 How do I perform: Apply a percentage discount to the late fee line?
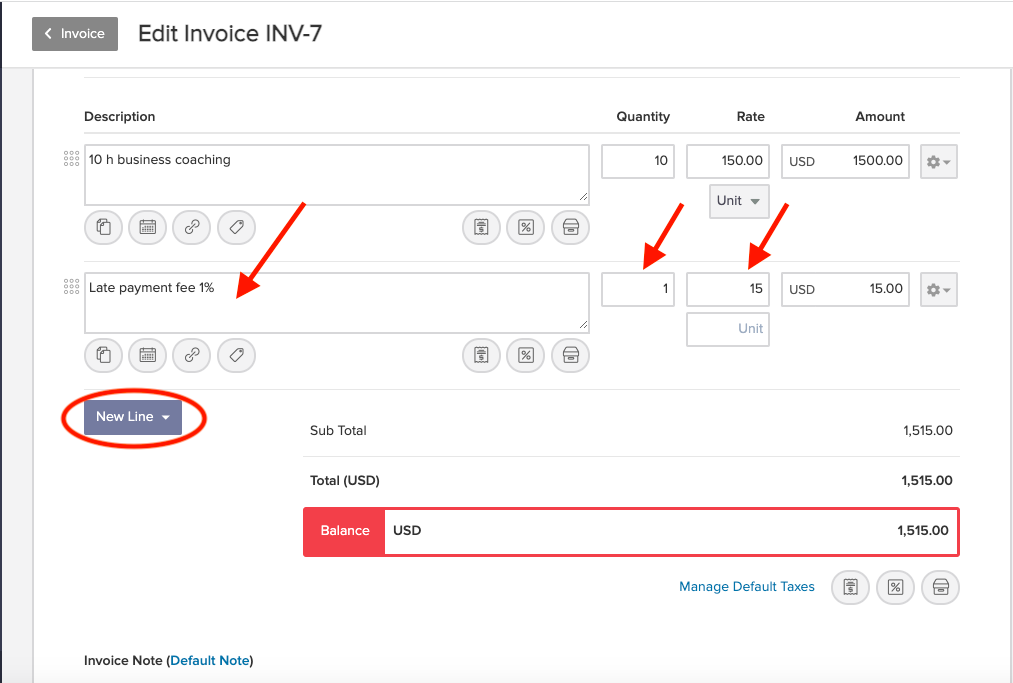tap(525, 355)
